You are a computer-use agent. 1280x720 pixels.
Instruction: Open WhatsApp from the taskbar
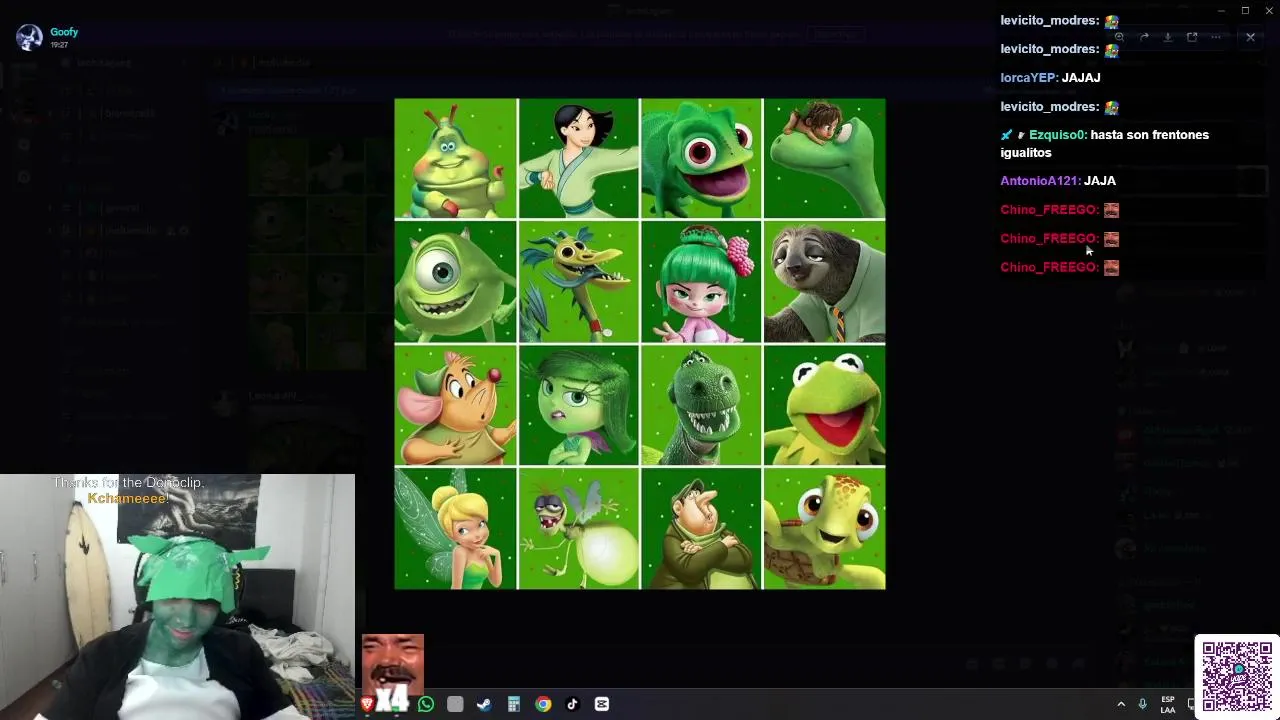coord(426,704)
